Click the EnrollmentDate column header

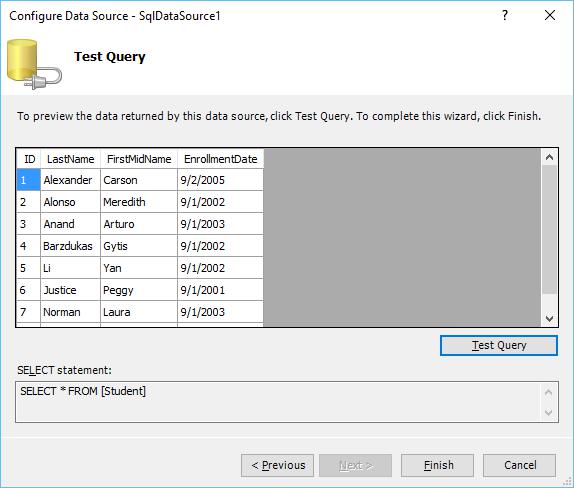[x=220, y=159]
